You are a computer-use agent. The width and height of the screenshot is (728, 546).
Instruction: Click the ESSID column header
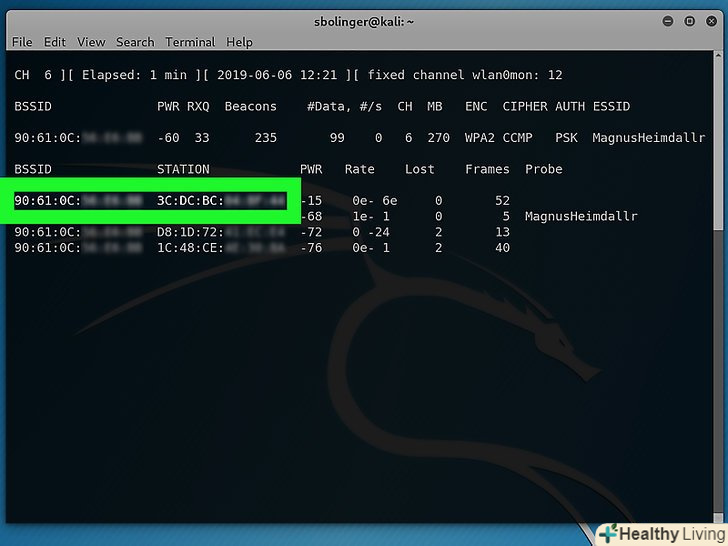[x=611, y=107]
